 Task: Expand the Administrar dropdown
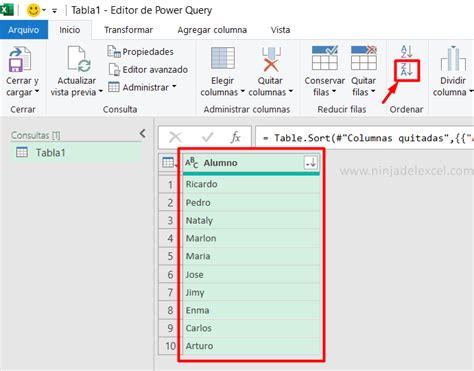click(x=174, y=87)
